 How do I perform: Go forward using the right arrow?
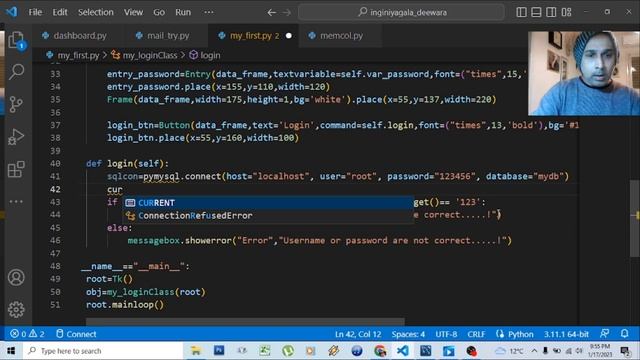287,13
